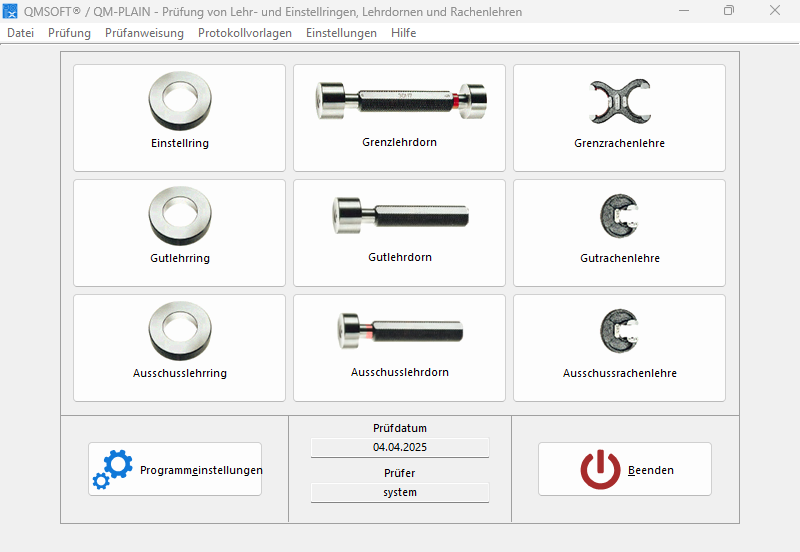The image size is (800, 552).
Task: Select the Ausschusslehrdorn plug gauge
Action: pos(399,348)
